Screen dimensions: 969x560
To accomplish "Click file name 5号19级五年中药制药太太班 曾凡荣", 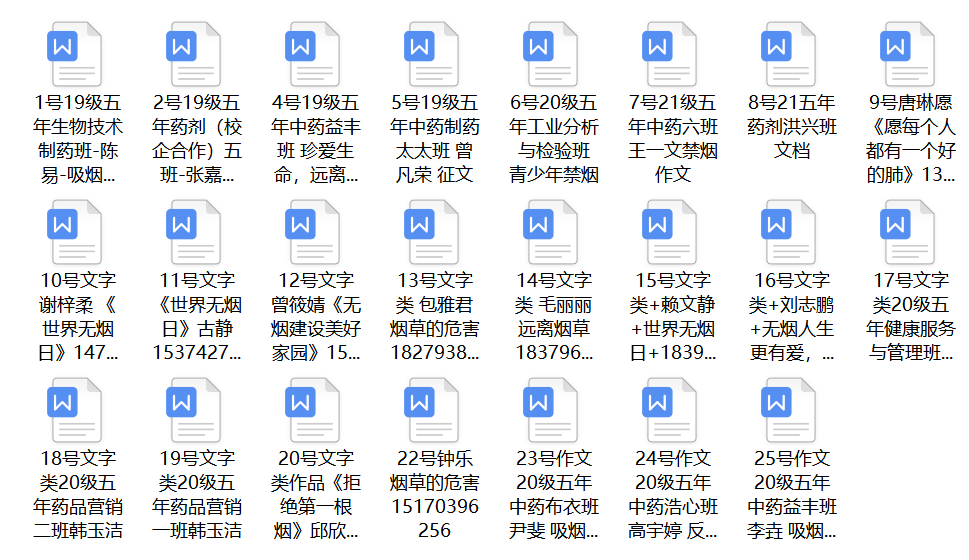I will coord(435,138).
